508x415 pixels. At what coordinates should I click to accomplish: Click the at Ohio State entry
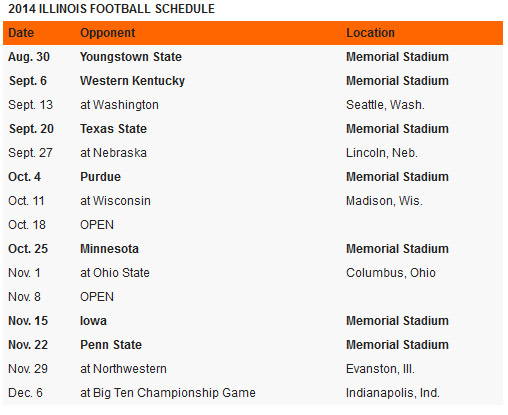pyautogui.click(x=115, y=273)
